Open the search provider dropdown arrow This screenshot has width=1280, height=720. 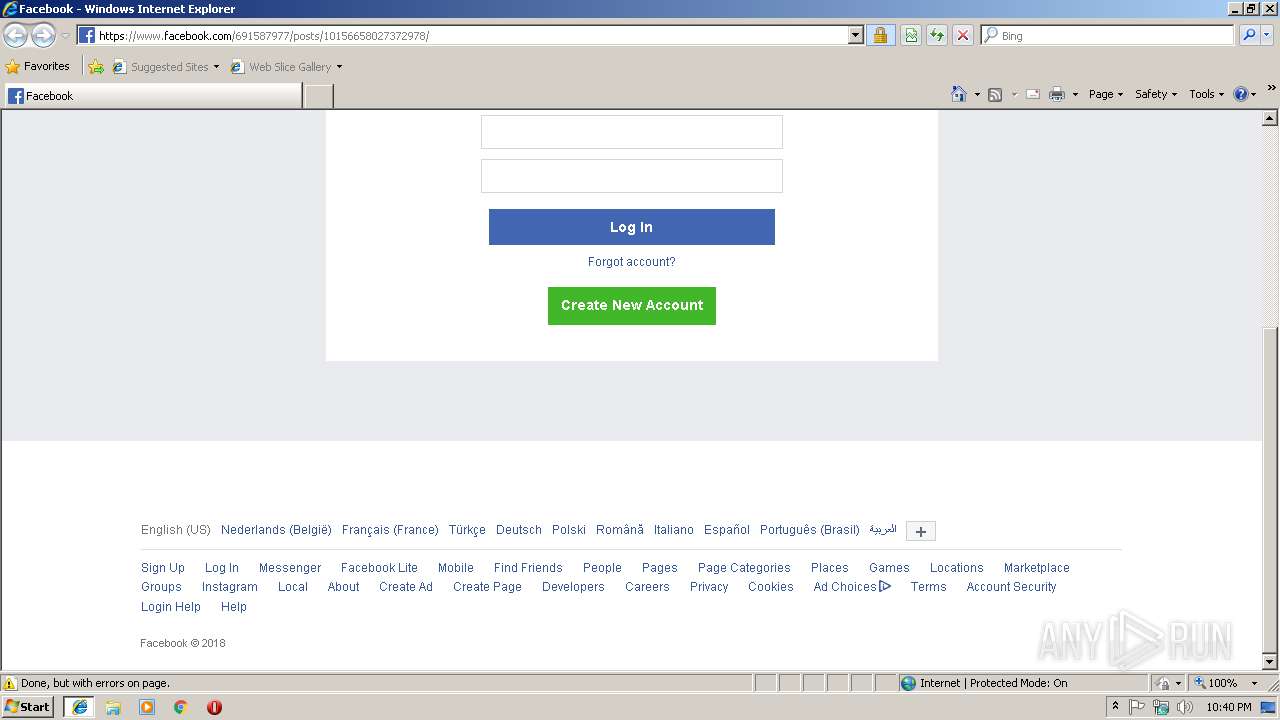pyautogui.click(x=1269, y=35)
